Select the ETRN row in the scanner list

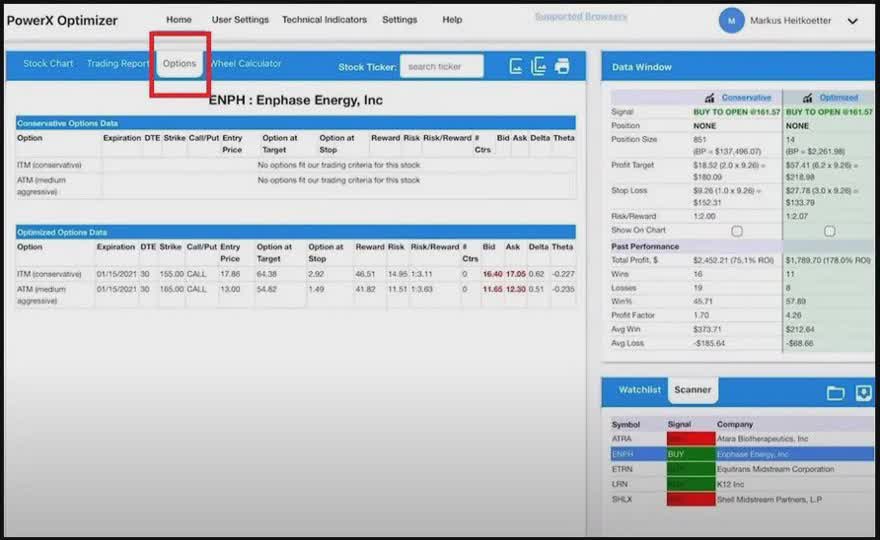[742, 469]
